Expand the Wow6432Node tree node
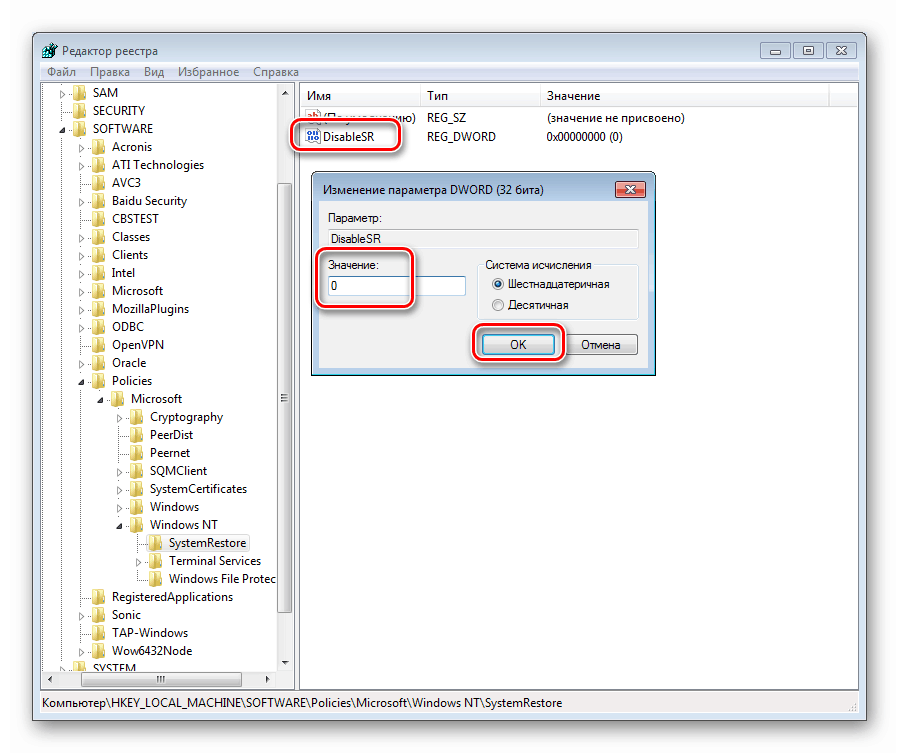 pyautogui.click(x=81, y=652)
